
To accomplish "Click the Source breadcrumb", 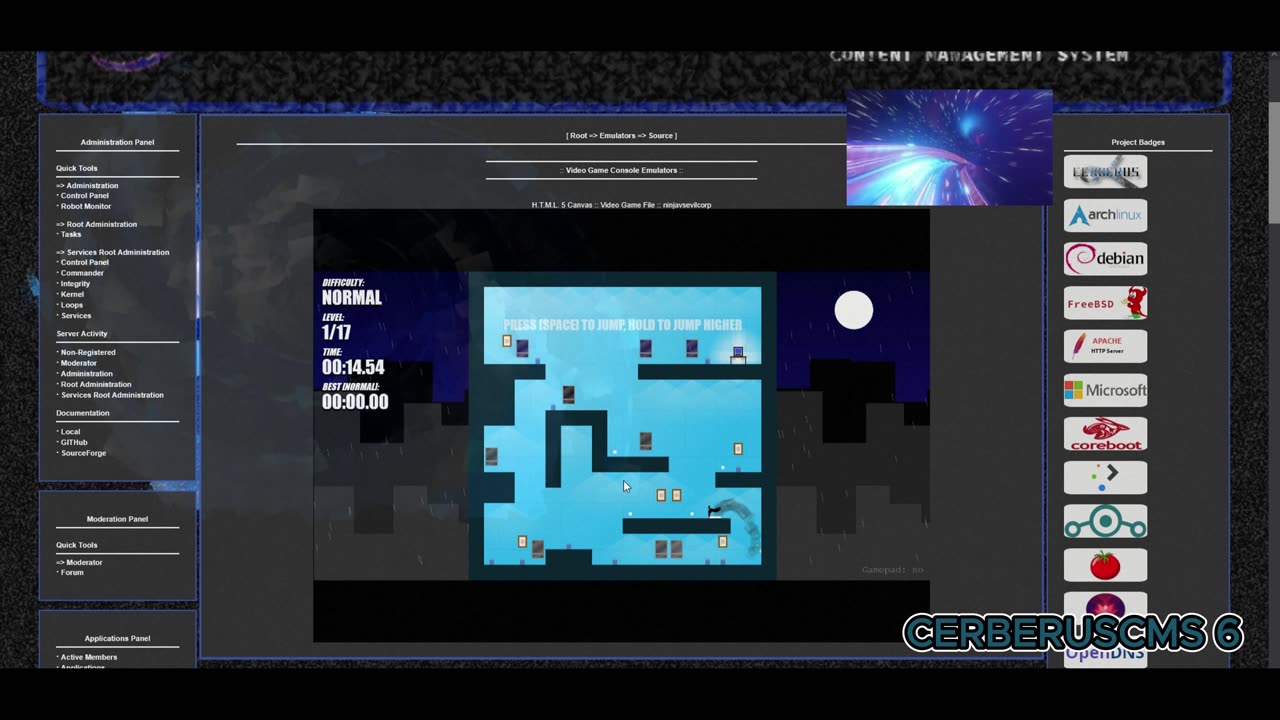I will tap(660, 135).
